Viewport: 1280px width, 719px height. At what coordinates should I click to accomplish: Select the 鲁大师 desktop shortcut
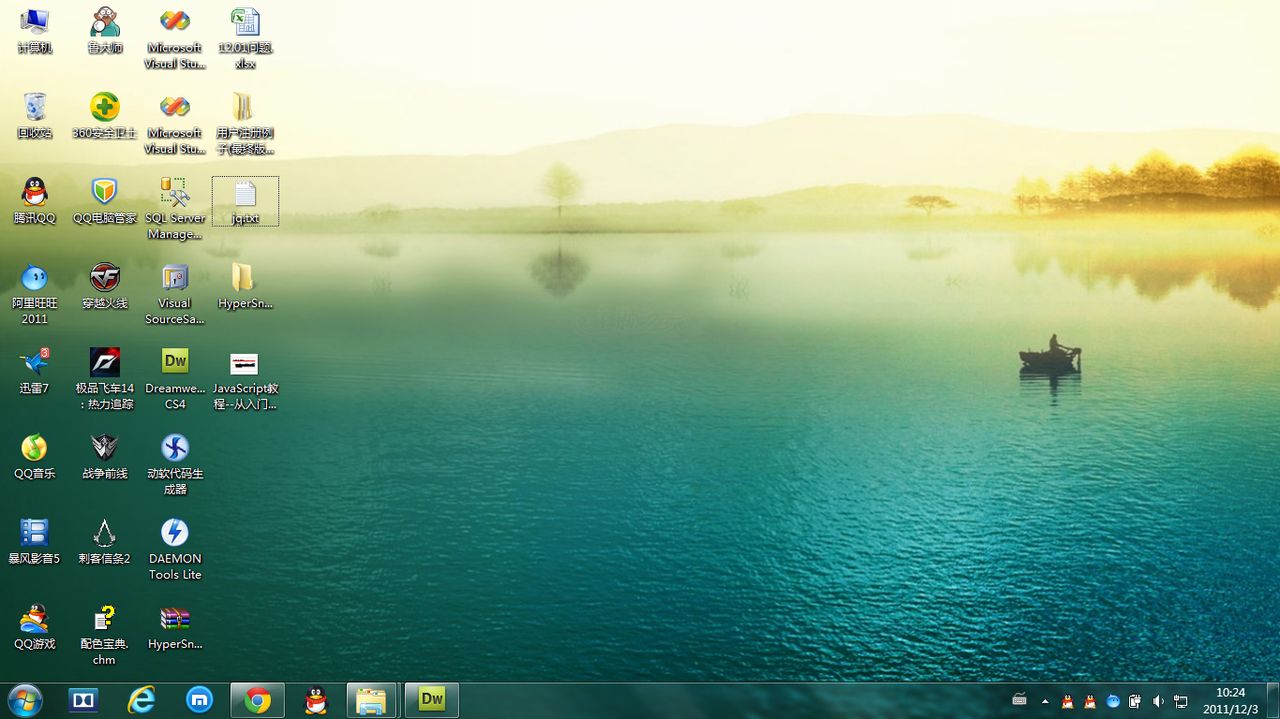[104, 31]
